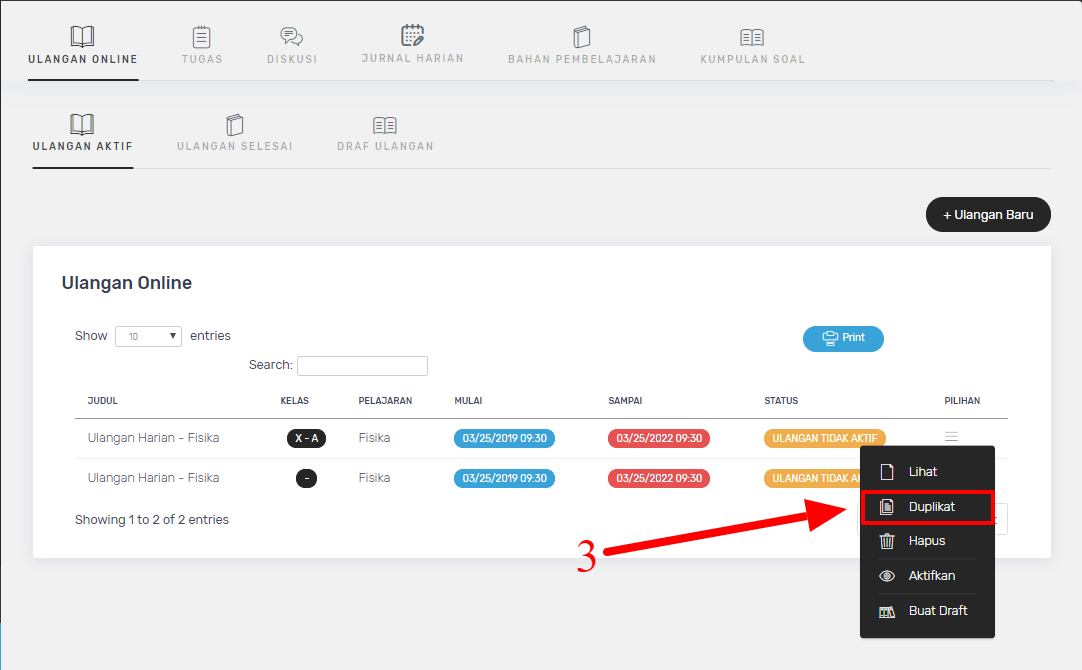
Task: Click the first row Fisika subject cell
Action: click(x=374, y=438)
